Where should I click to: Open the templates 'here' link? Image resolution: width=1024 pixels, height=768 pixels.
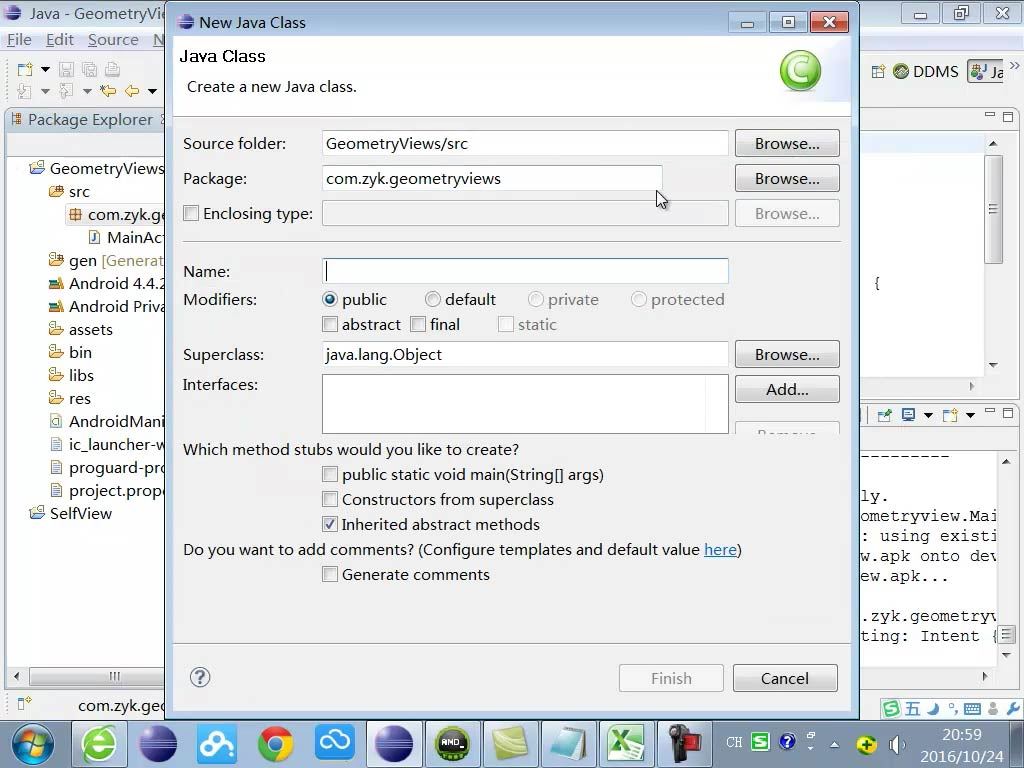[x=720, y=550]
